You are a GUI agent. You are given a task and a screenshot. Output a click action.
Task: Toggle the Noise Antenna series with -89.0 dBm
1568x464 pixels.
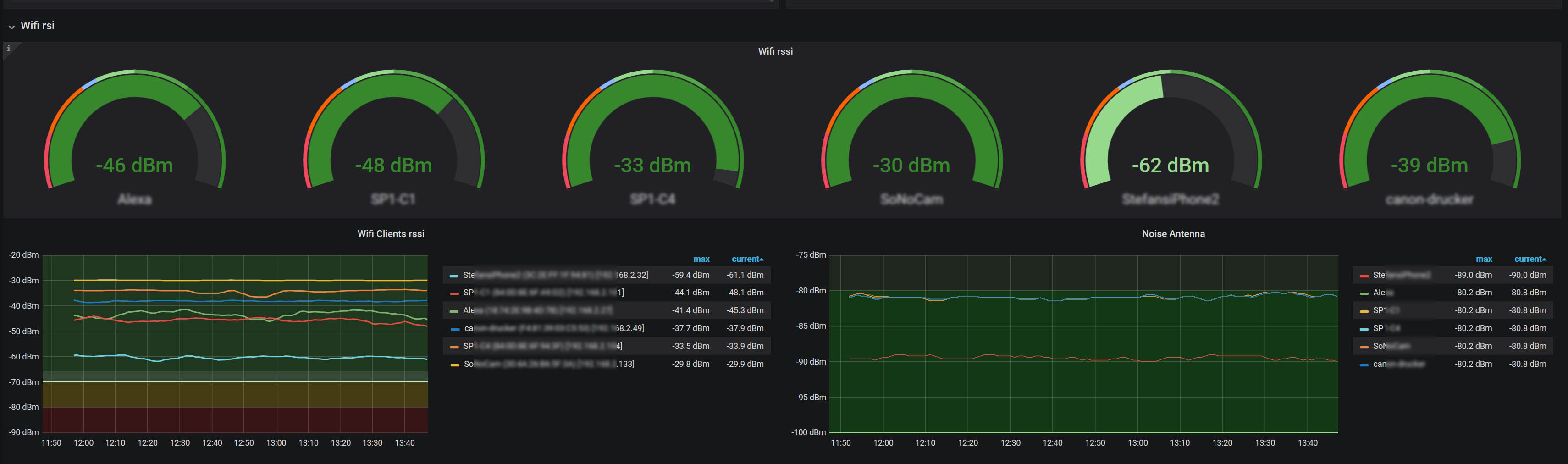tap(1401, 275)
